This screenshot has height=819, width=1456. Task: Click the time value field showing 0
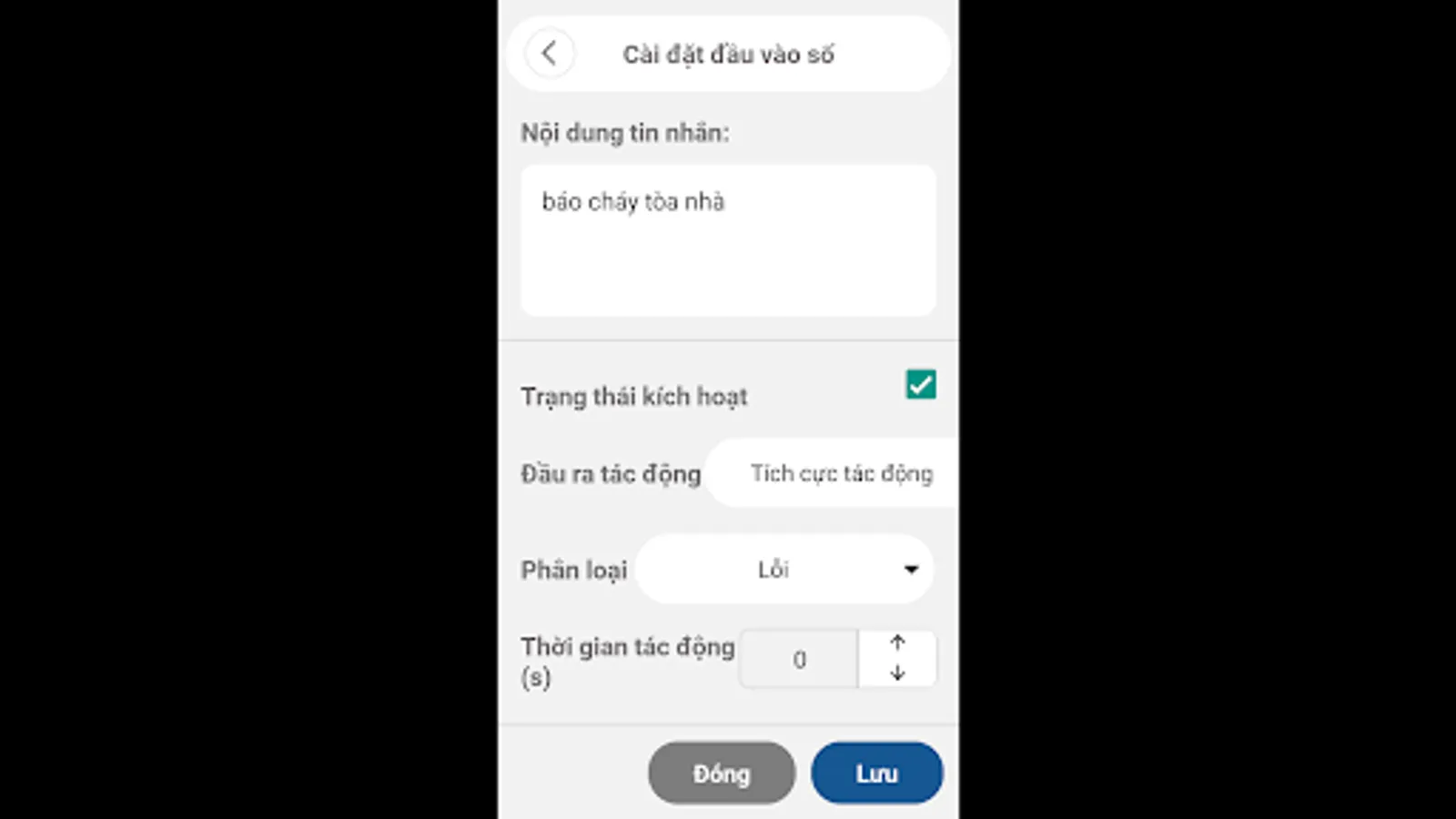point(799,659)
